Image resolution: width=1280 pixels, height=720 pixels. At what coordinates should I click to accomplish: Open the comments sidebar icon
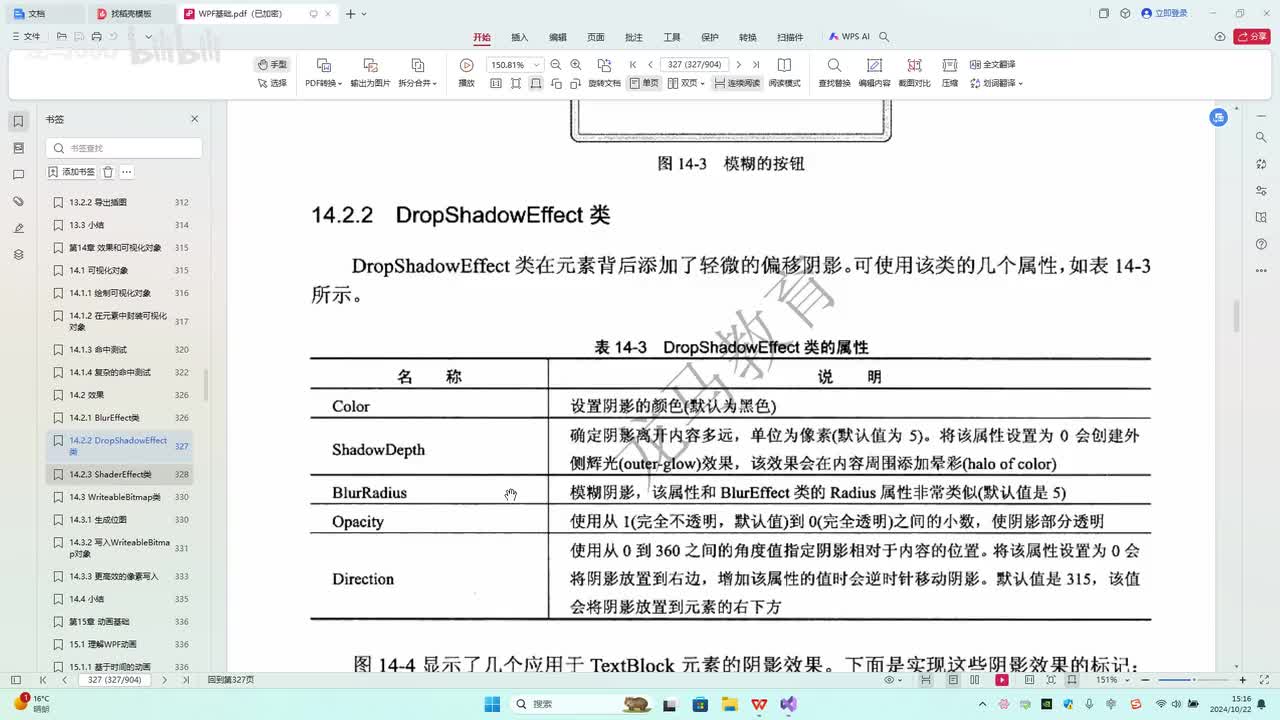click(x=18, y=175)
